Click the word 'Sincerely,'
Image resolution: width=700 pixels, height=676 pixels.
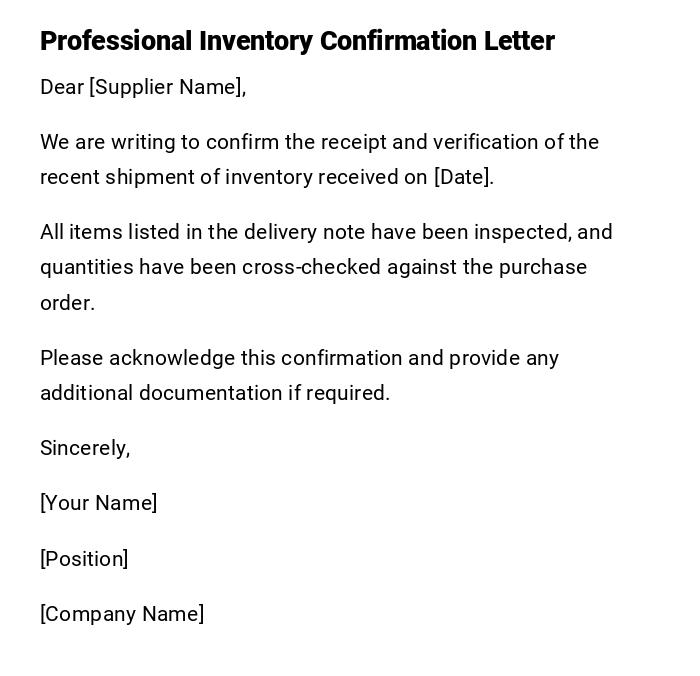point(85,448)
